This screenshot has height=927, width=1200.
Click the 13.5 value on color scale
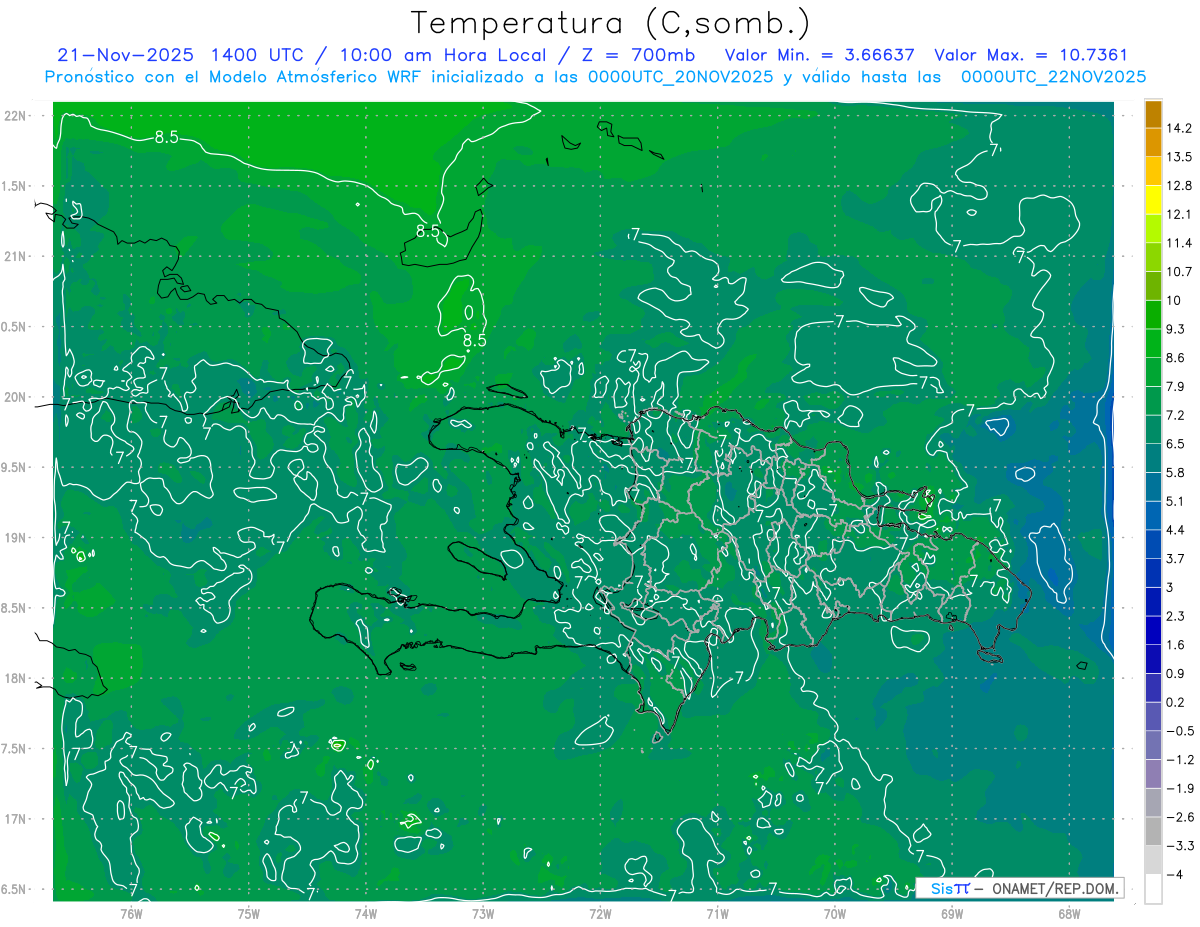pos(1180,157)
